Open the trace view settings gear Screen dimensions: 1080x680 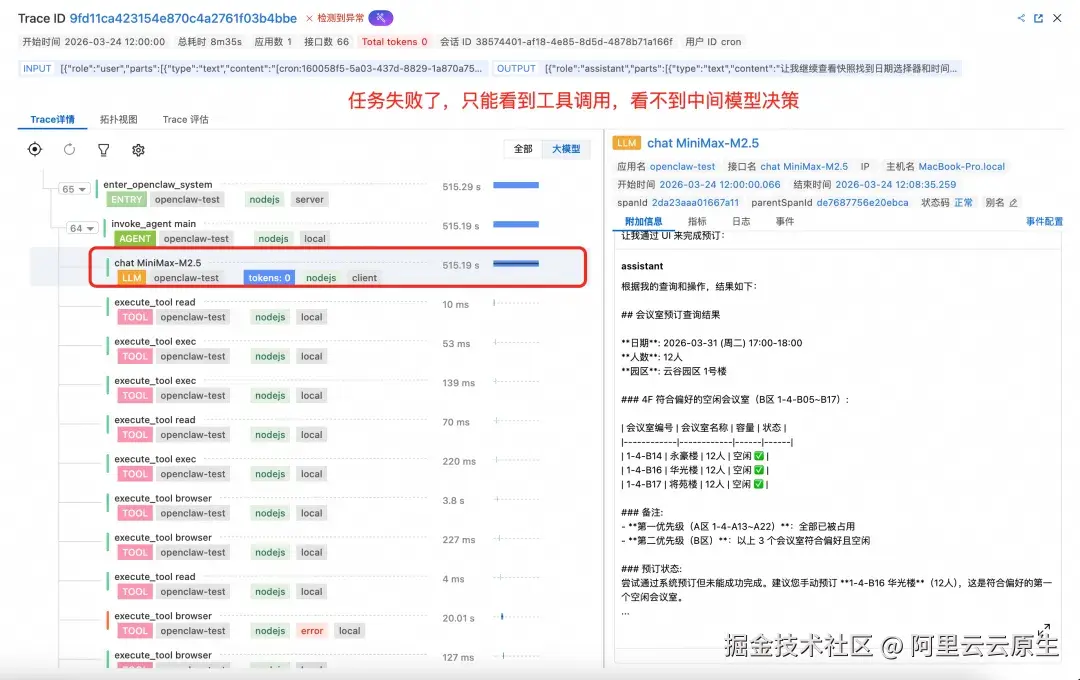coord(137,150)
